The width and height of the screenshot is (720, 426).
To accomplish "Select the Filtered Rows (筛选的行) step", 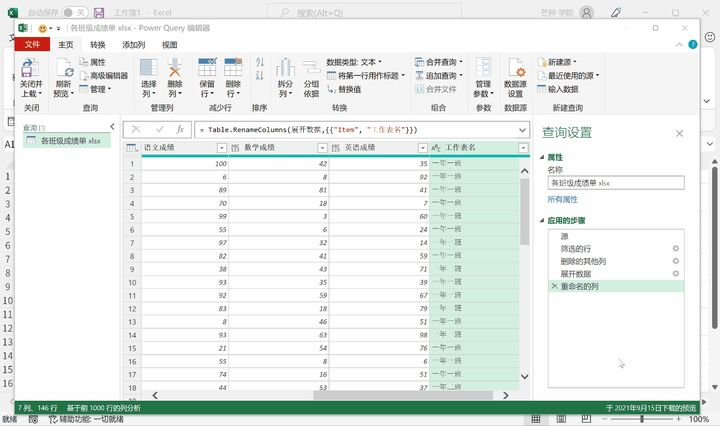I will click(616, 248).
